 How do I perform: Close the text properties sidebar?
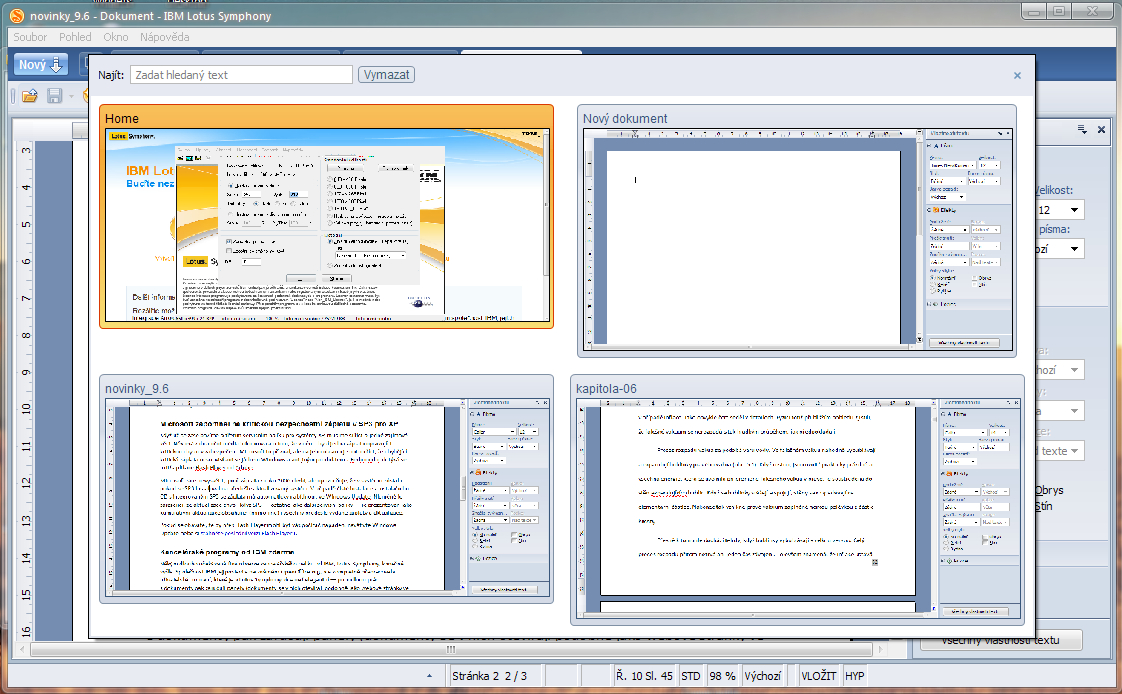[x=1101, y=129]
